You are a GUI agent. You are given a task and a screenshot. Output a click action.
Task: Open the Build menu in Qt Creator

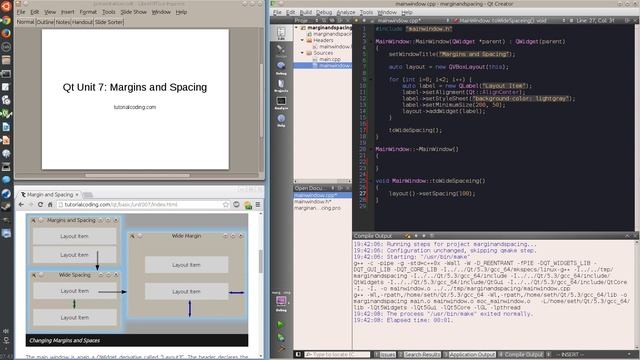point(306,12)
